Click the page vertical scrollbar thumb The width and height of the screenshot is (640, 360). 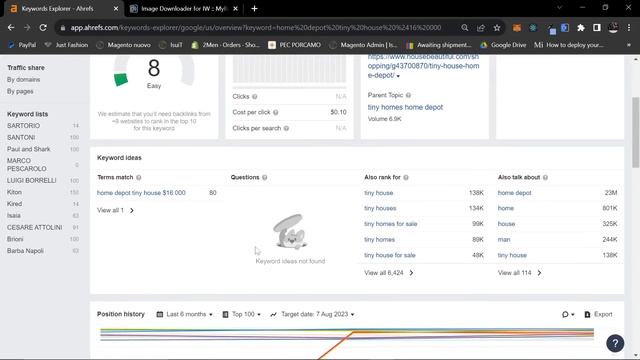636,132
